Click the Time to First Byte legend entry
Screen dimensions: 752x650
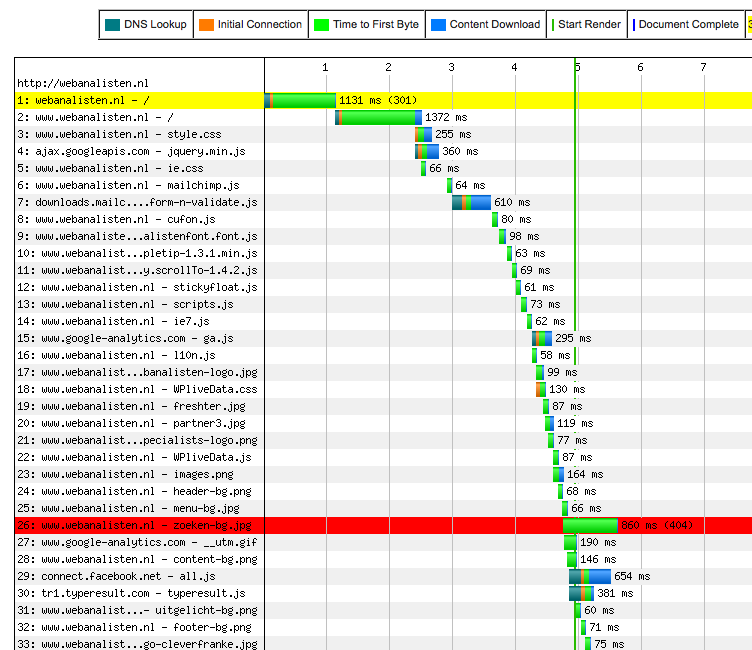pyautogui.click(x=366, y=25)
